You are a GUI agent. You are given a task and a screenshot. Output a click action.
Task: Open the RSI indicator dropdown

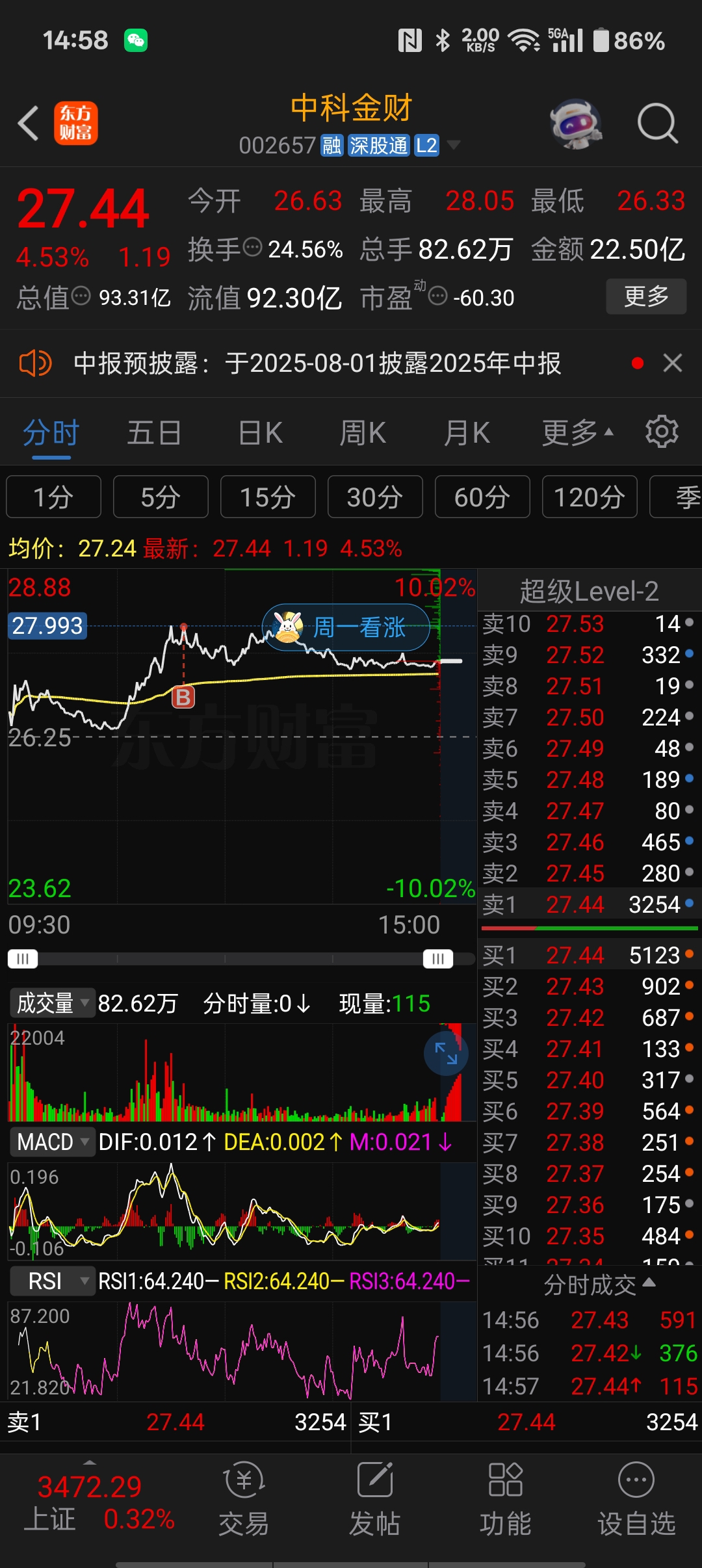(52, 1281)
